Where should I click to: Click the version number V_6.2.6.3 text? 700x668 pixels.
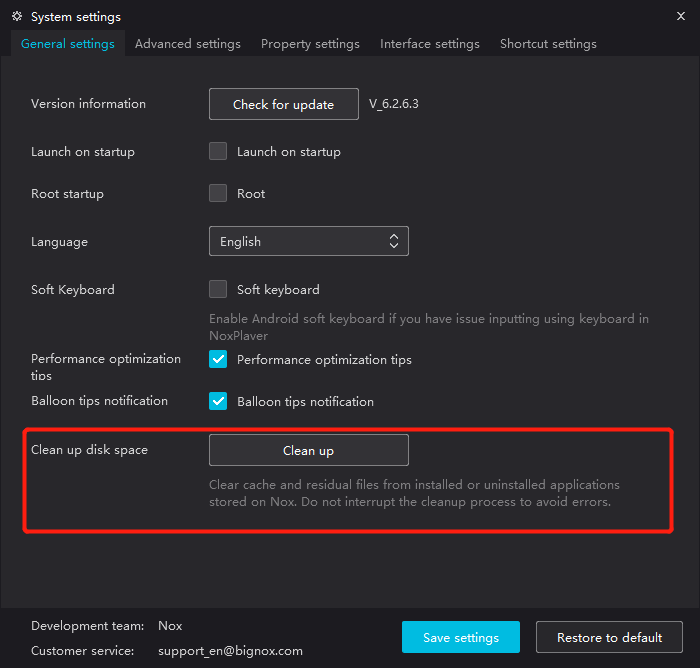pyautogui.click(x=393, y=104)
